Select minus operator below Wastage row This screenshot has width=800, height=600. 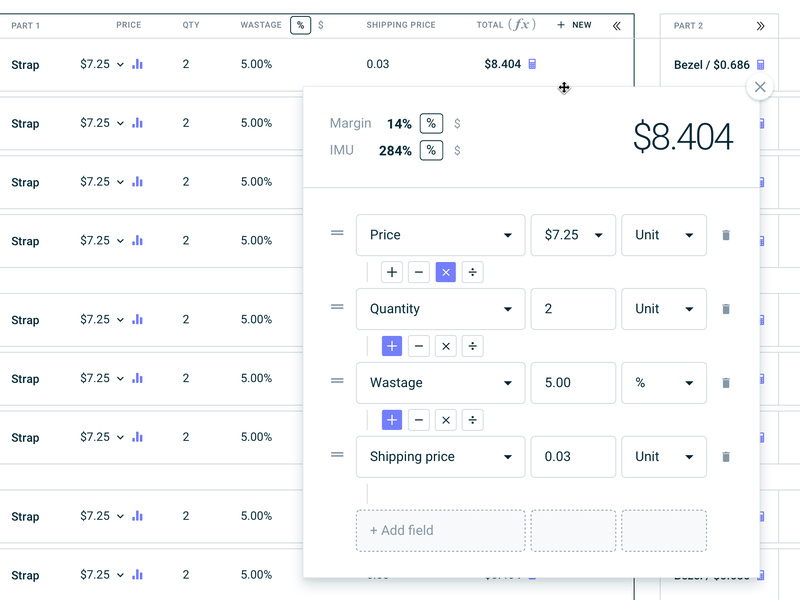pyautogui.click(x=419, y=420)
